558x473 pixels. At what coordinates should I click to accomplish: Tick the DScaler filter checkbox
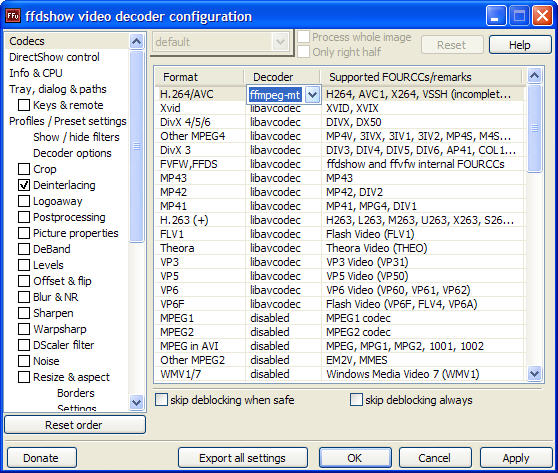(24, 345)
